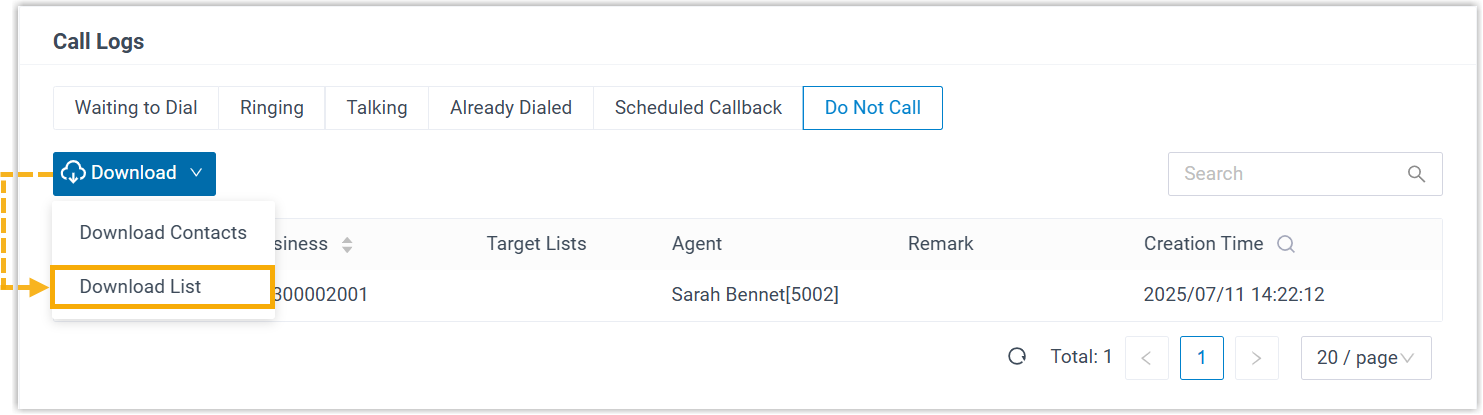Show the Talking tab
Viewport: 1483px width, 415px height.
point(377,108)
